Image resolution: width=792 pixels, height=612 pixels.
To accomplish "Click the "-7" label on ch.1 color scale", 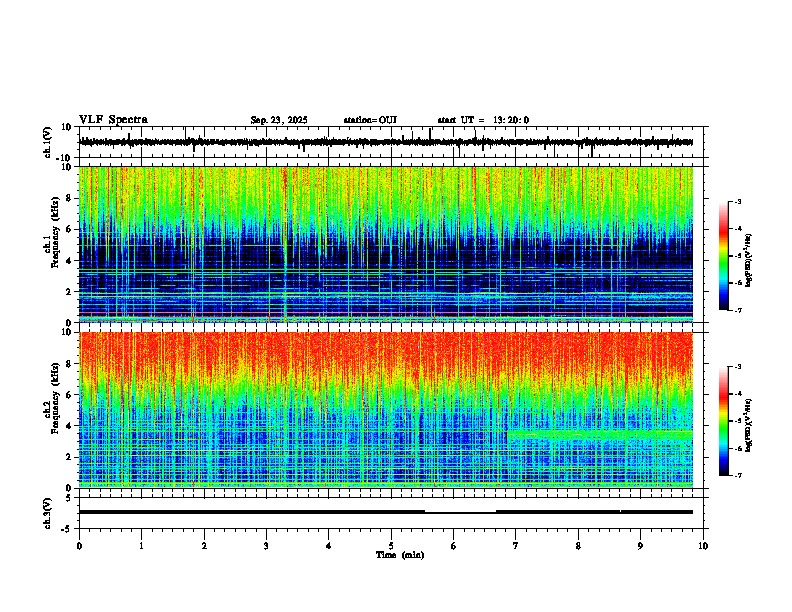I will (737, 310).
